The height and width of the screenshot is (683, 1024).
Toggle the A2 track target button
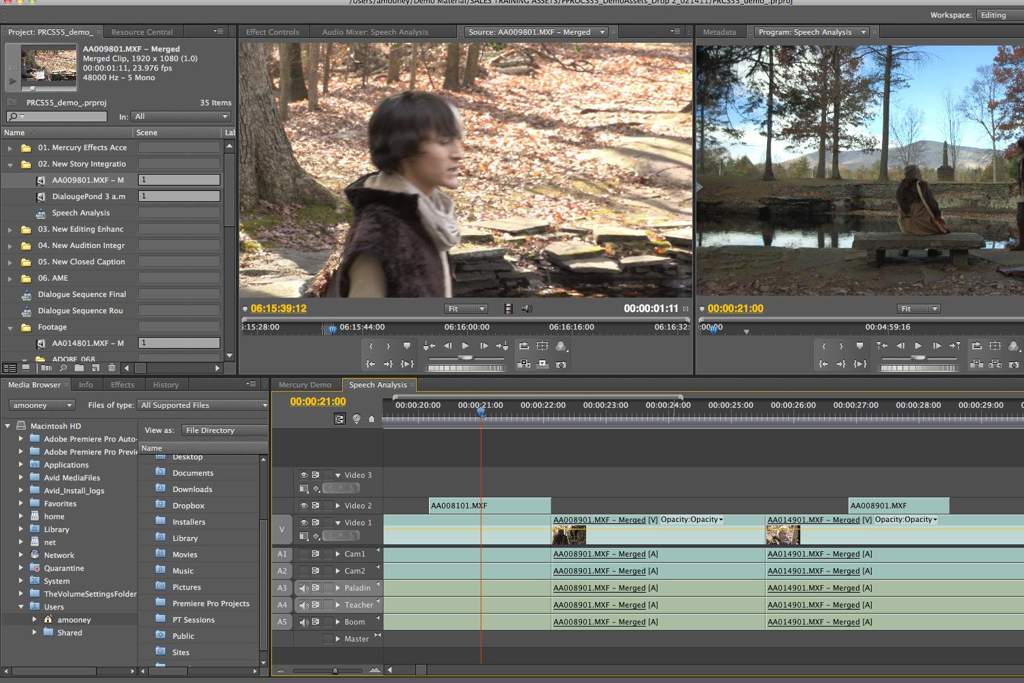[282, 571]
